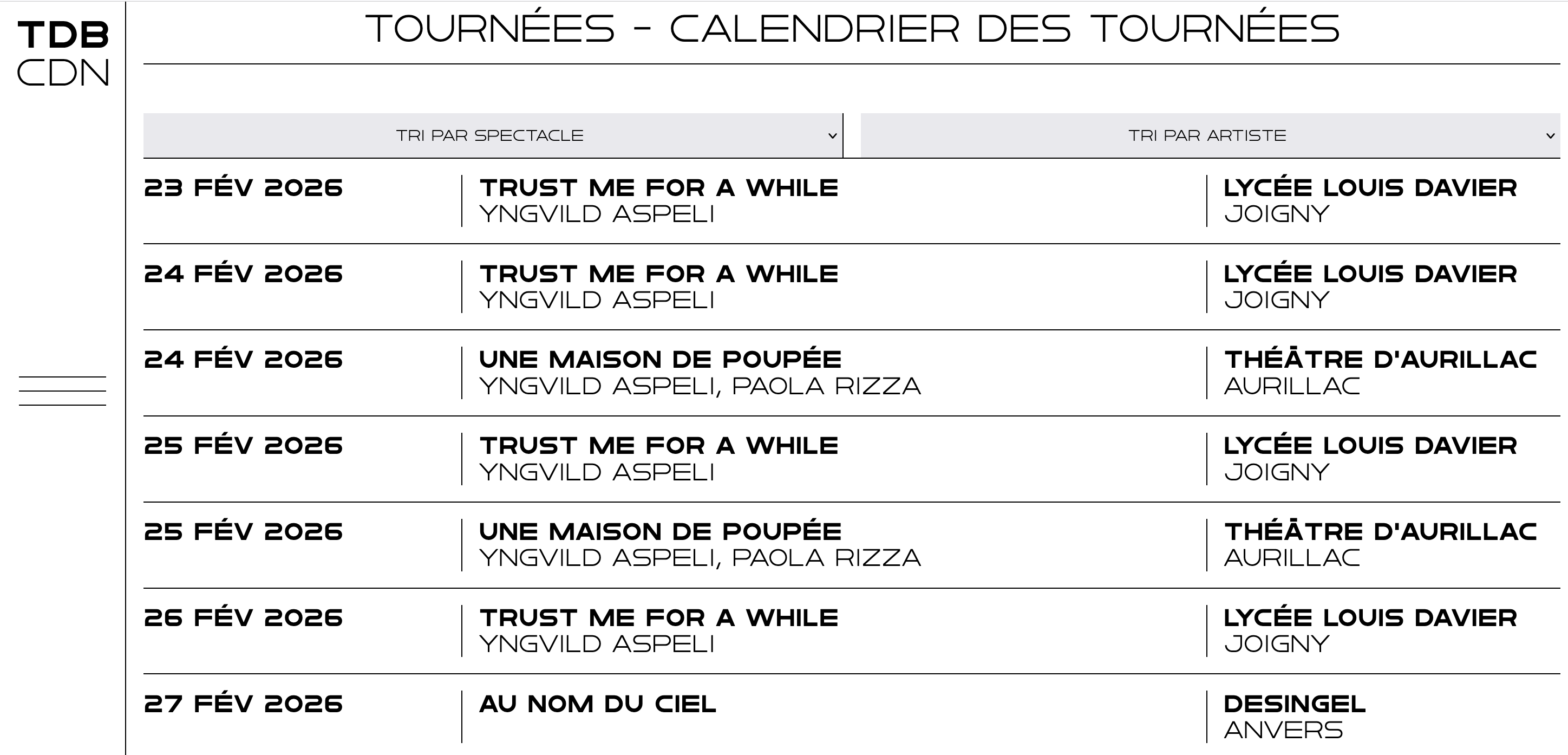Open TRUST ME FOR A WHILE on 26 FÉV 2026
The image size is (1568, 755).
[658, 617]
